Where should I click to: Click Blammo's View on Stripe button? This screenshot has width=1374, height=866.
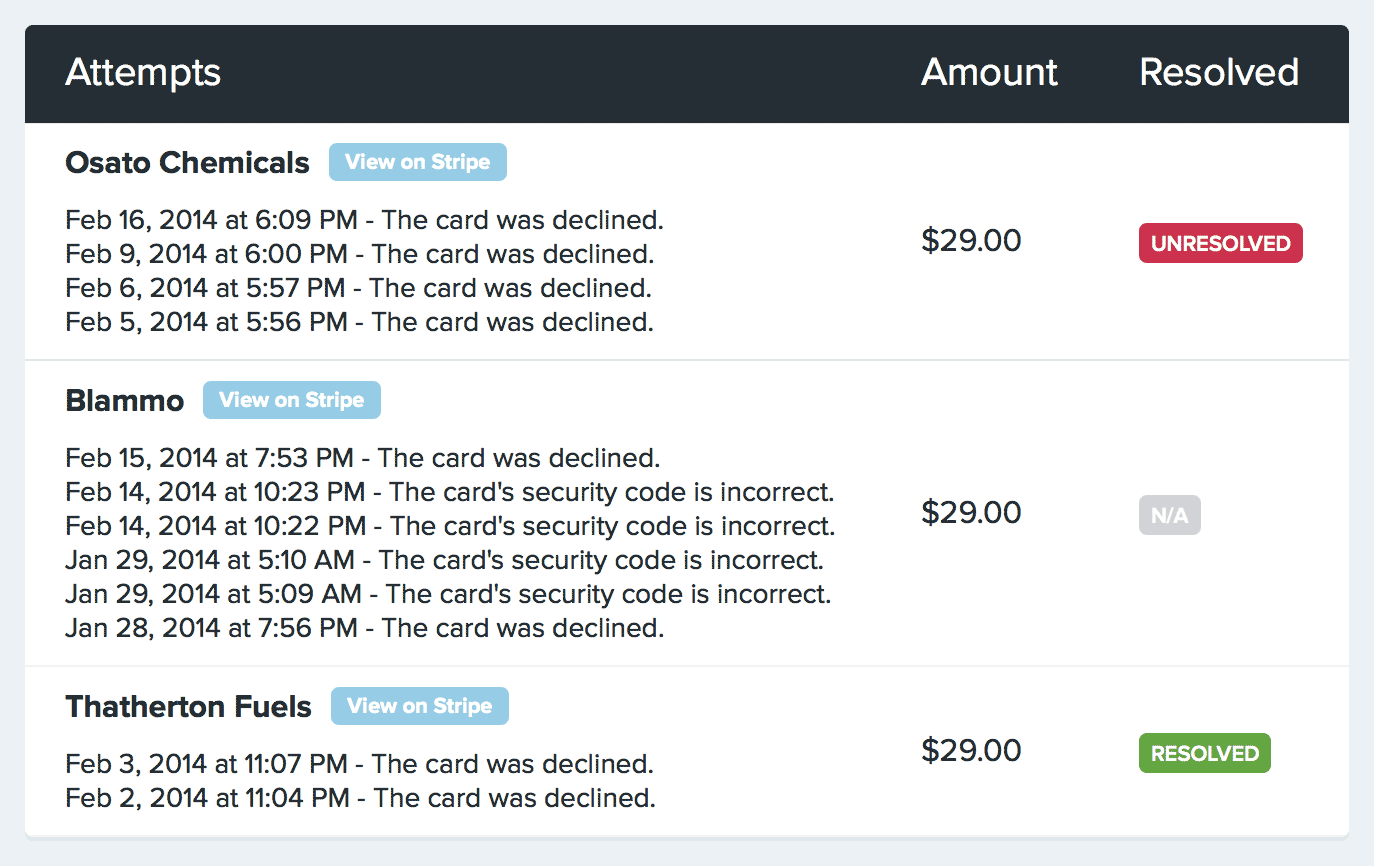291,400
